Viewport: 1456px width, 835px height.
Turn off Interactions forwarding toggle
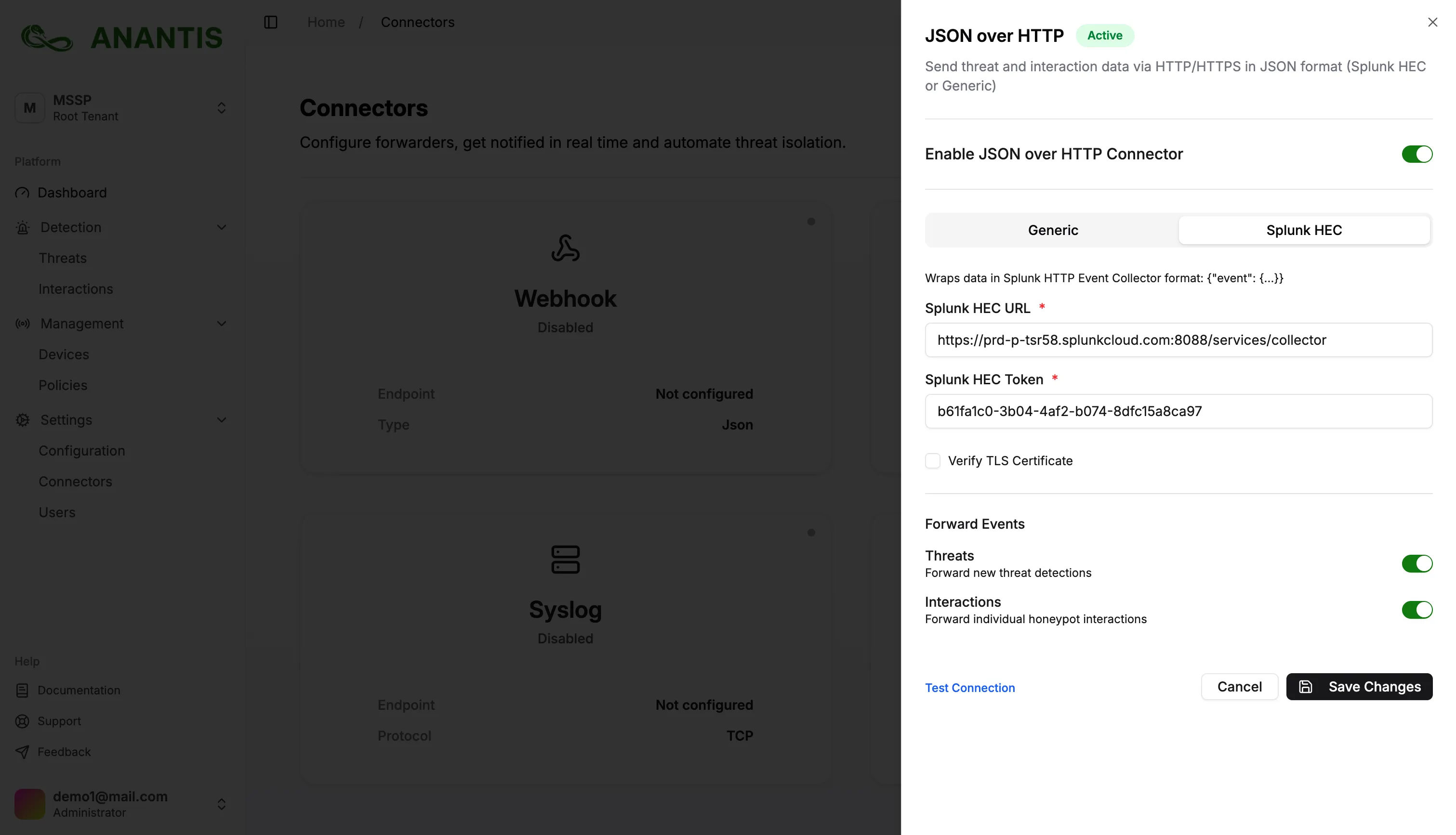click(1416, 610)
